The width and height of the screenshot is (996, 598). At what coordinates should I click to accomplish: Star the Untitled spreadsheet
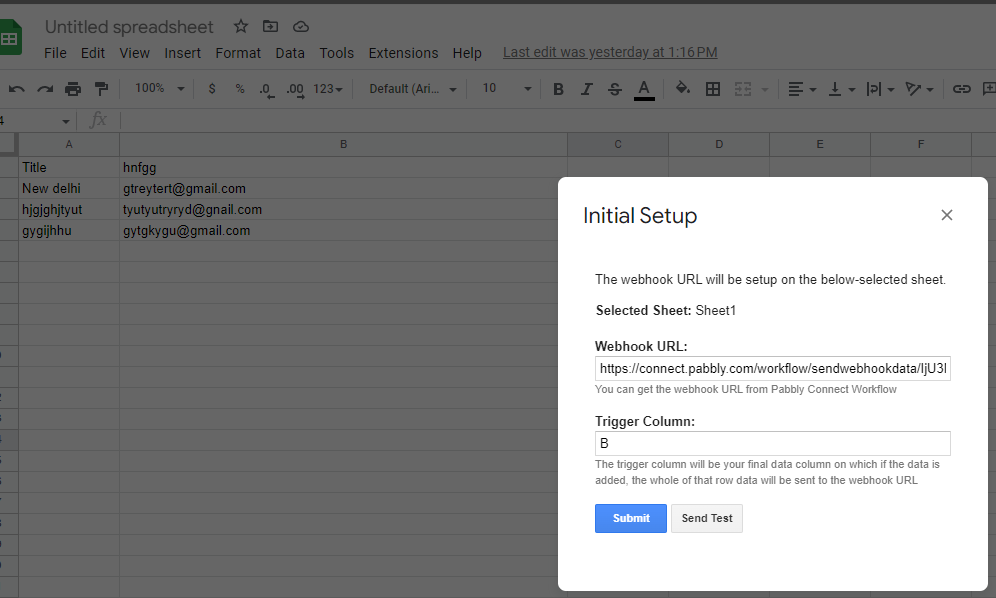click(241, 27)
